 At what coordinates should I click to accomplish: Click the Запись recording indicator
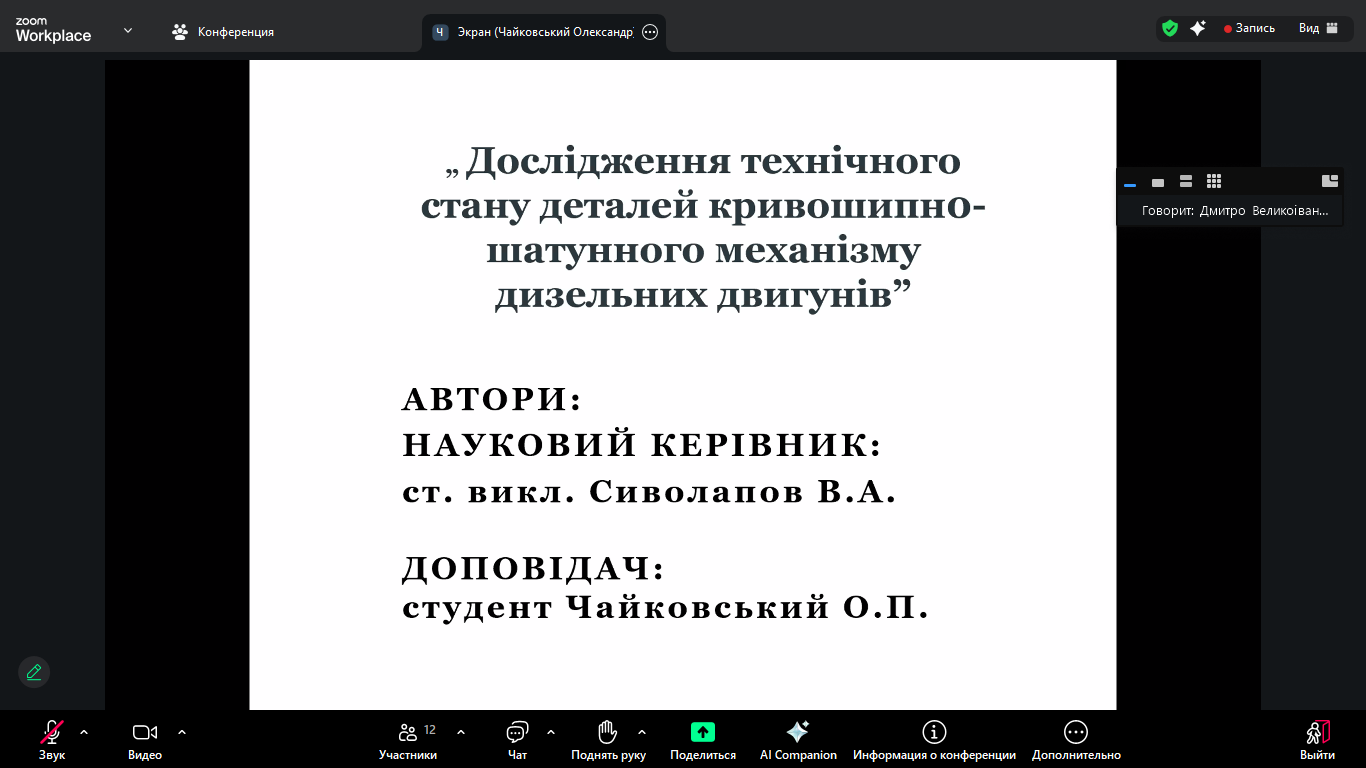(x=1250, y=29)
